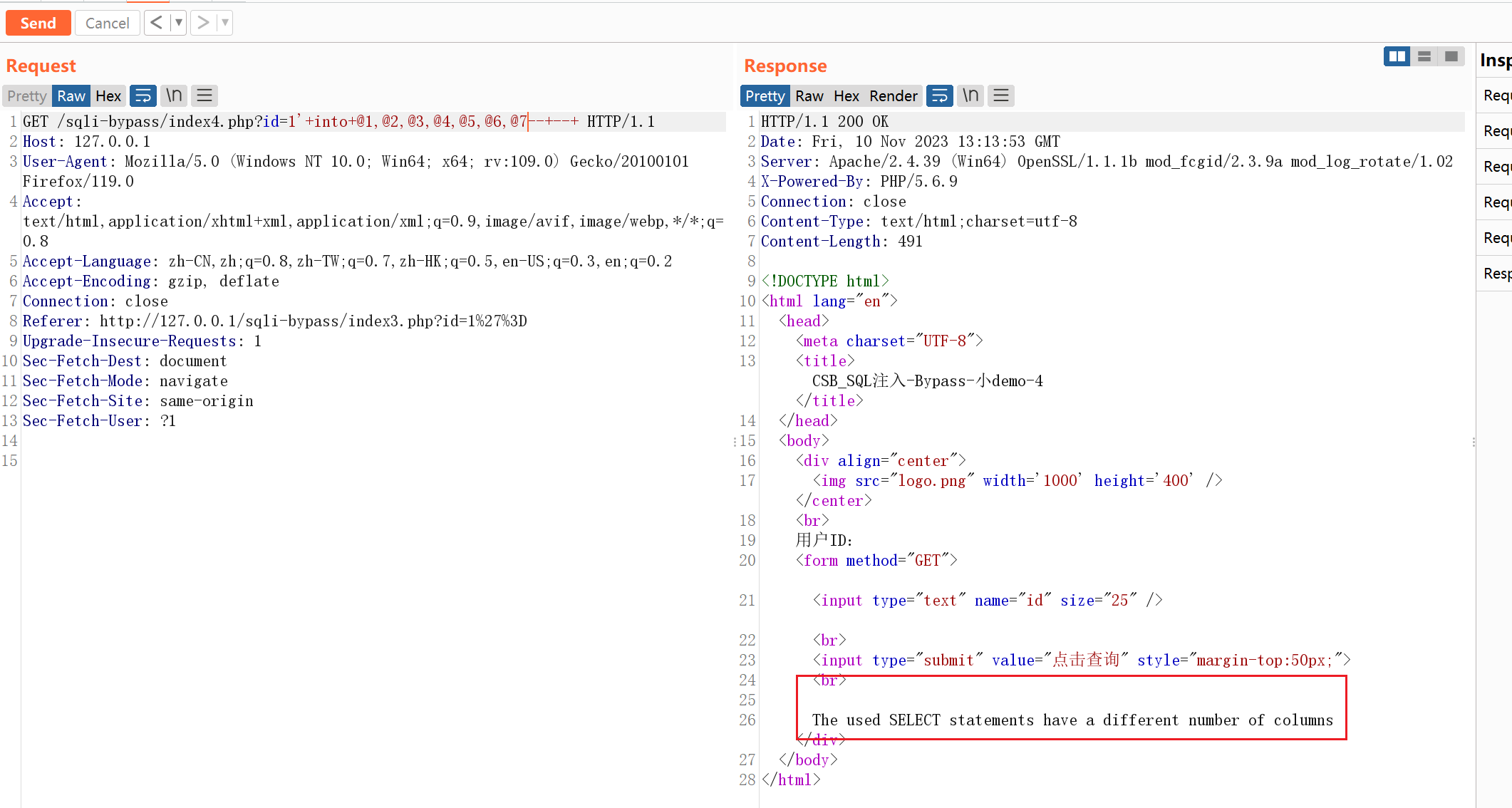Click the 'HTTP/1.1 200 OK' status line

(824, 122)
